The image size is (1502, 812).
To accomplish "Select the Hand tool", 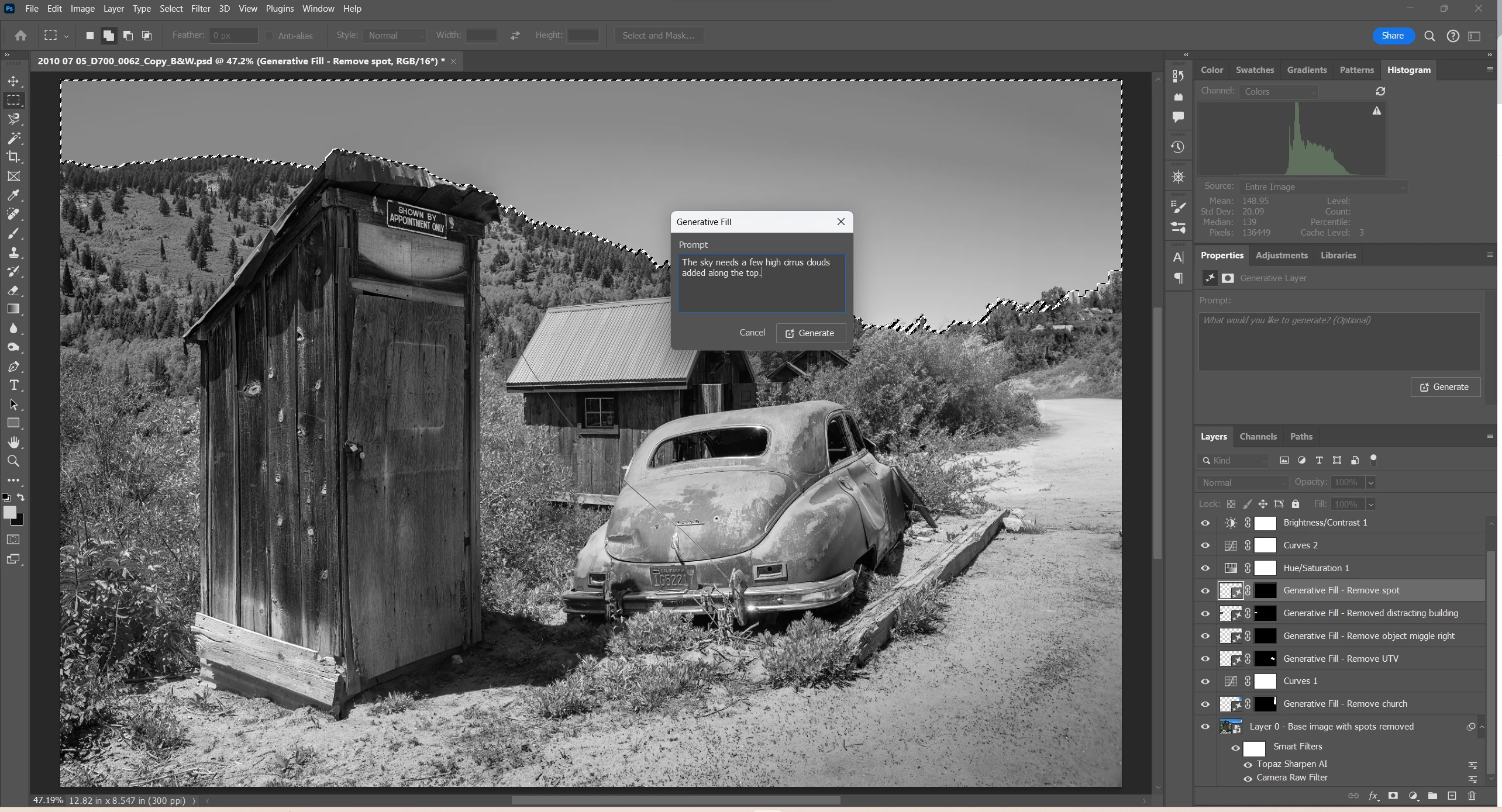I will [13, 442].
